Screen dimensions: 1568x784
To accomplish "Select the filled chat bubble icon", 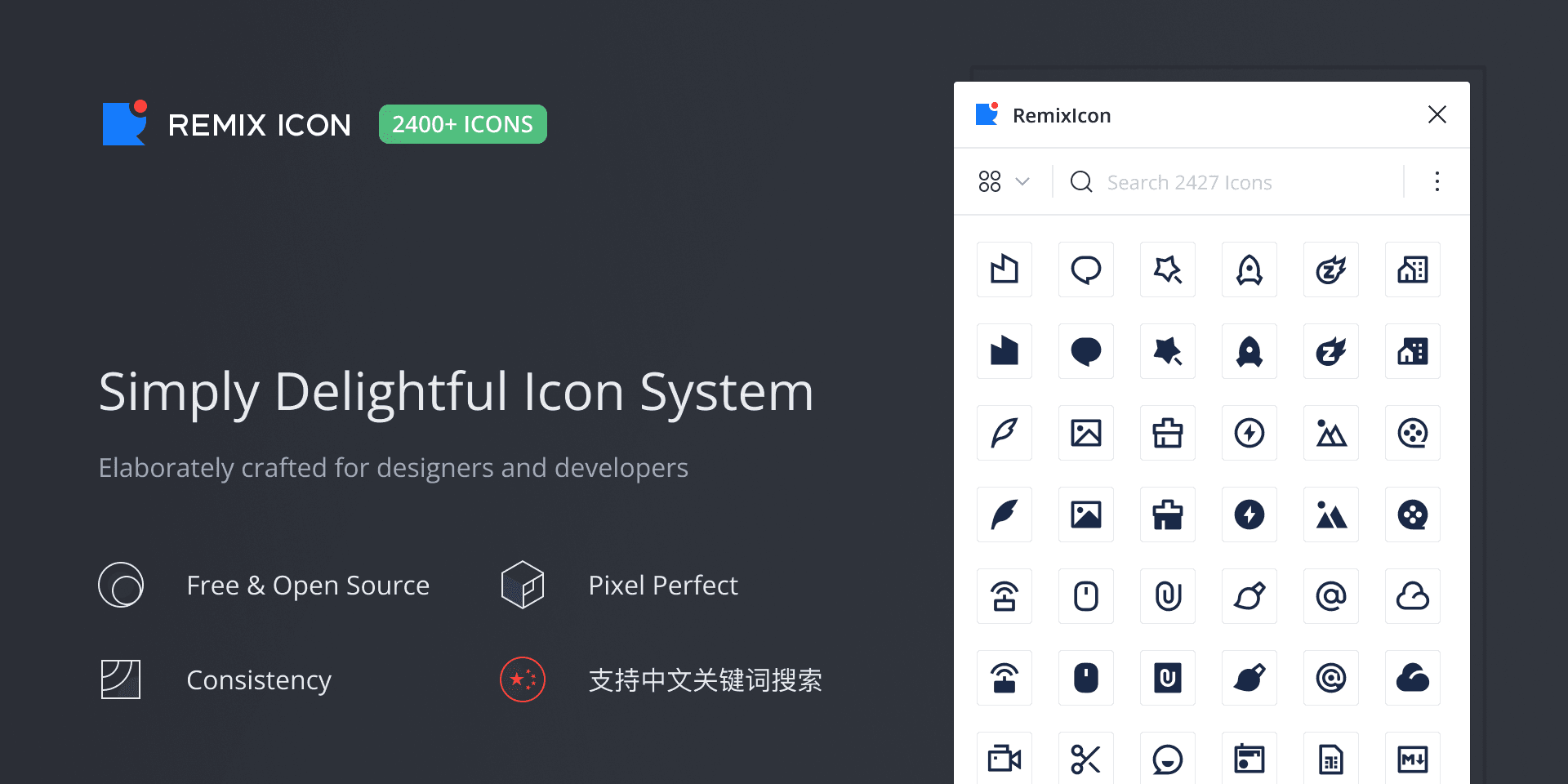I will 1086,351.
